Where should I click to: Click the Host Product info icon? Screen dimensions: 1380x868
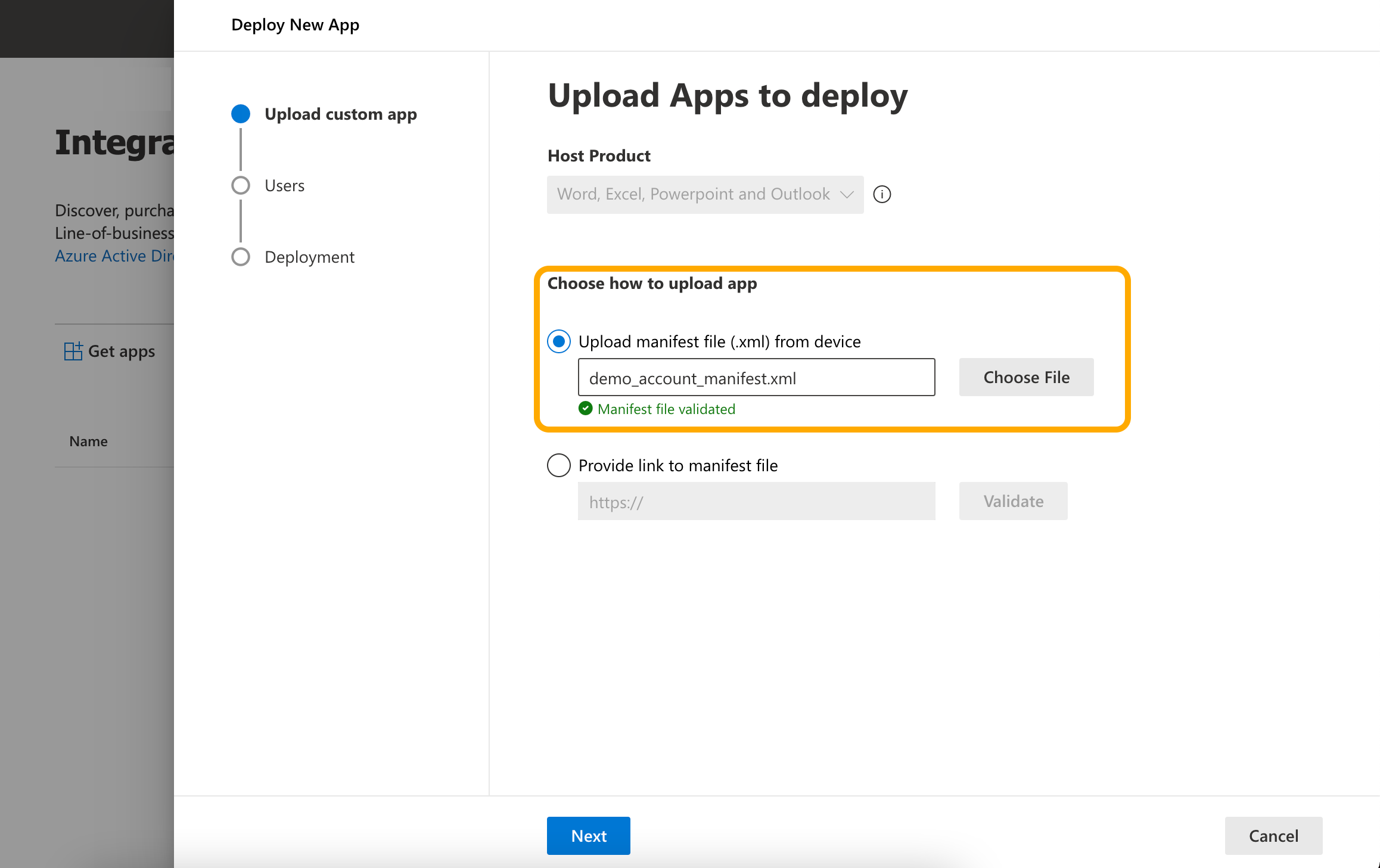pyautogui.click(x=882, y=194)
